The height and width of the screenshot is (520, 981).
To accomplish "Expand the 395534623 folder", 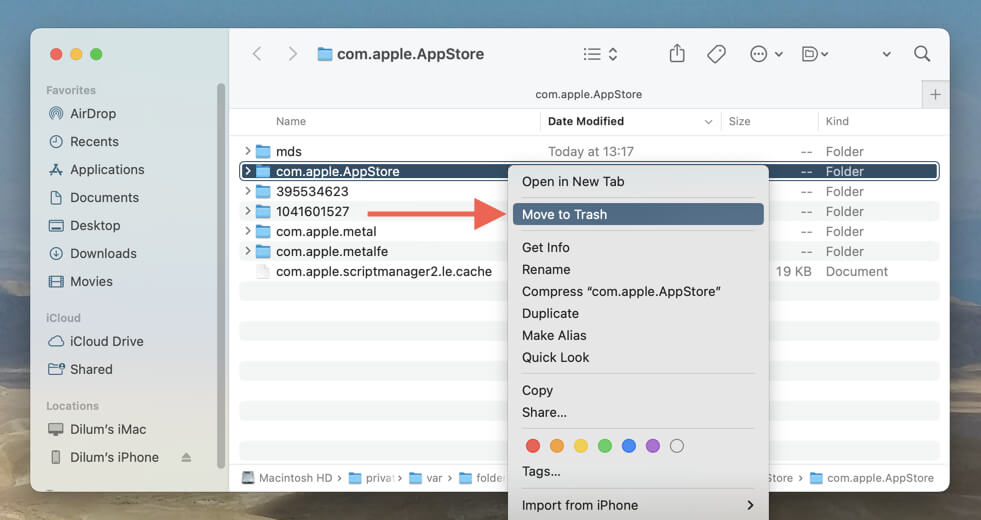I will pos(248,191).
